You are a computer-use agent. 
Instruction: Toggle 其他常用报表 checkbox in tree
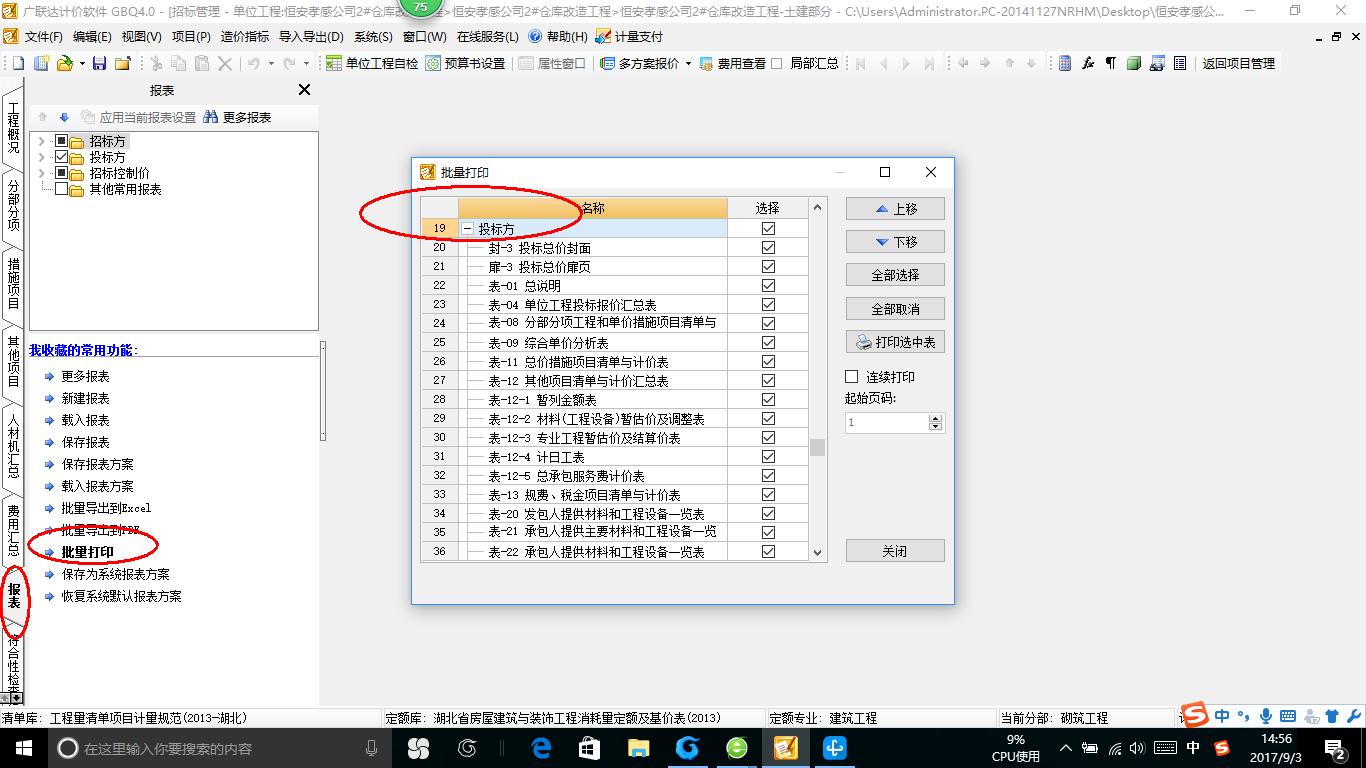pos(61,189)
